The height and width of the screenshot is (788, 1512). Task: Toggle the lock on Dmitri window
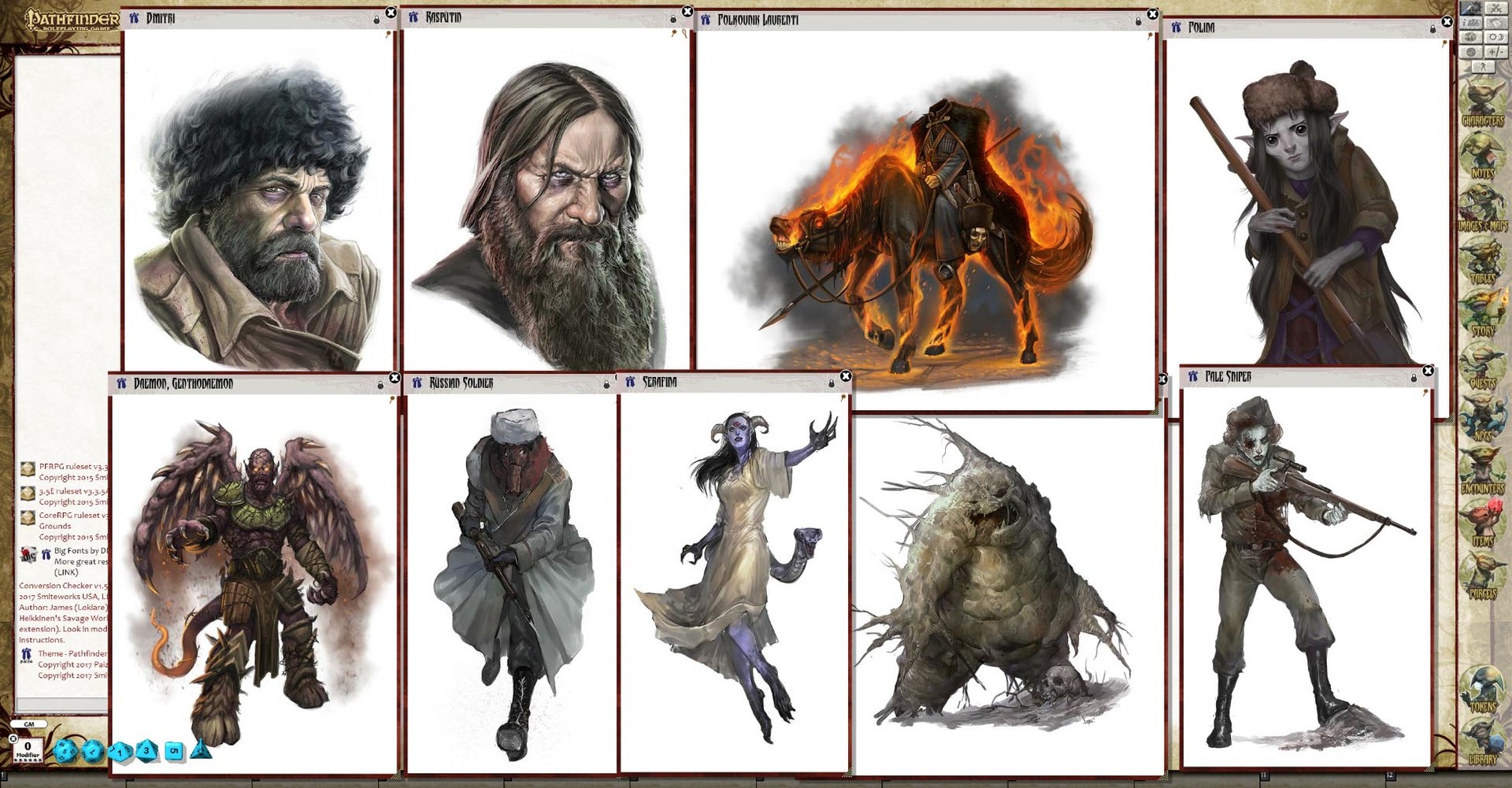click(376, 19)
